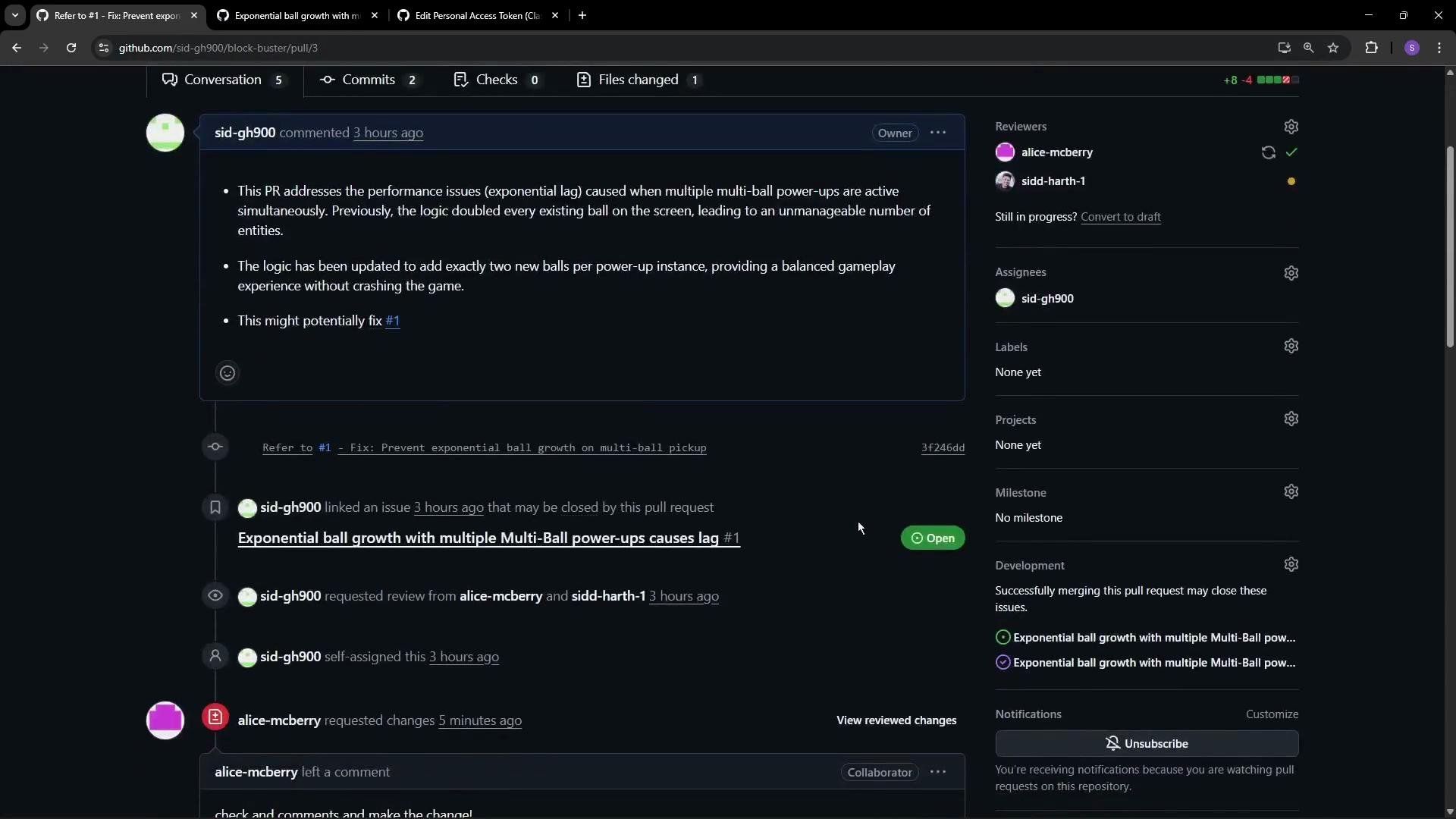This screenshot has height=819, width=1456.
Task: Open Assignees settings gear
Action: [x=1291, y=273]
